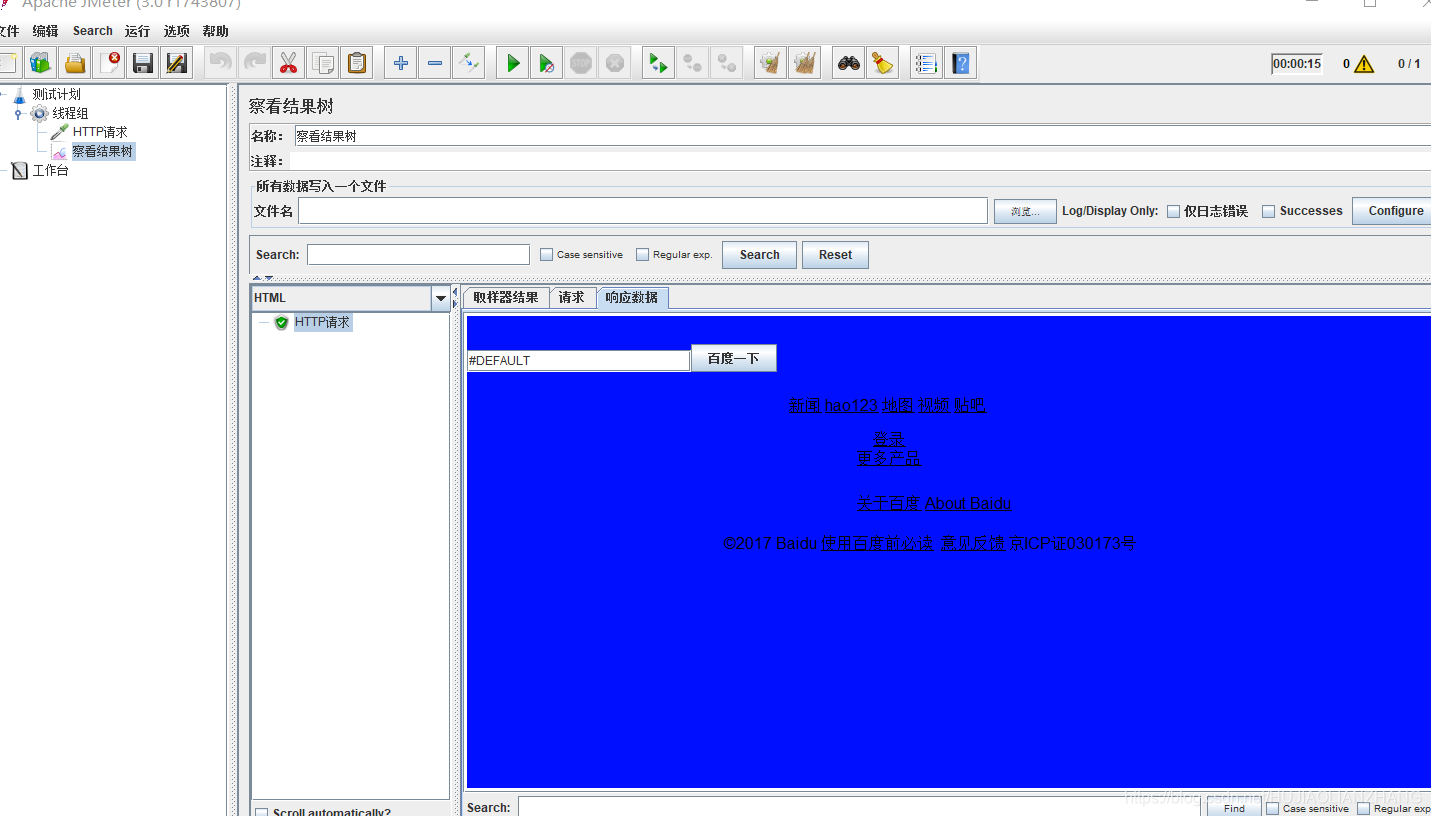Open the About Baidu link
The width and height of the screenshot is (1431, 816).
click(968, 503)
